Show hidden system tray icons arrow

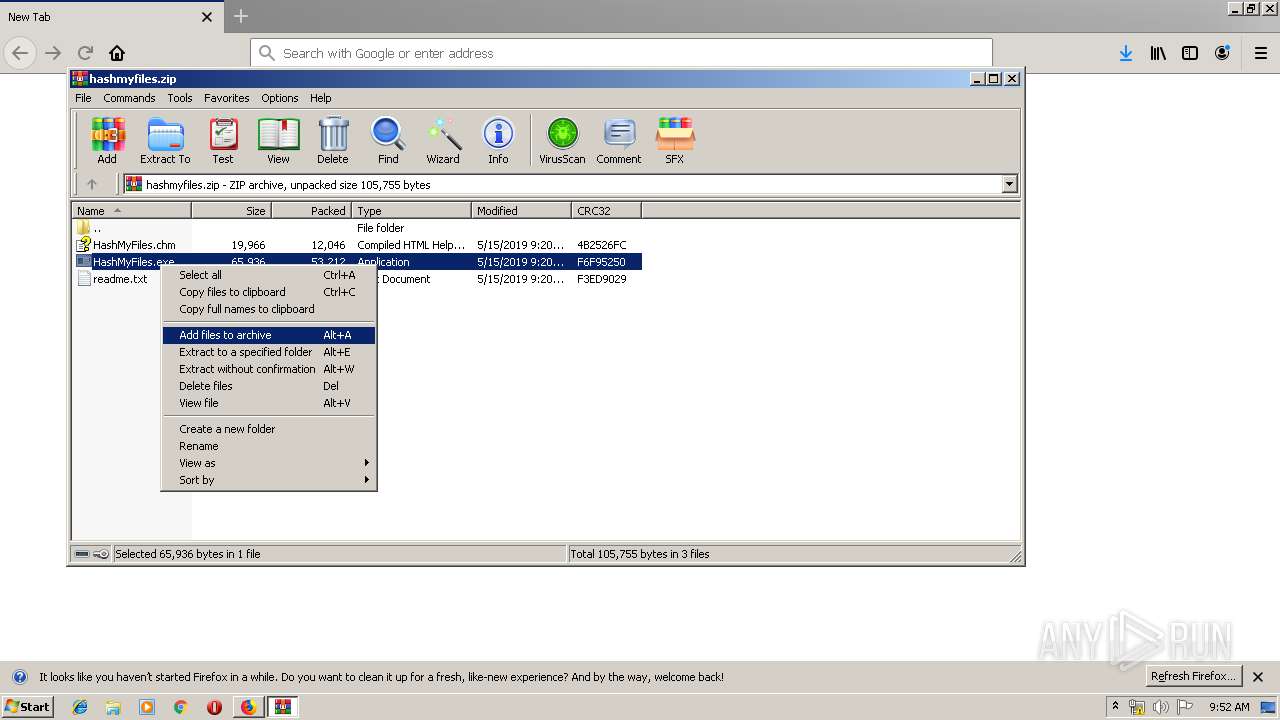[1115, 706]
